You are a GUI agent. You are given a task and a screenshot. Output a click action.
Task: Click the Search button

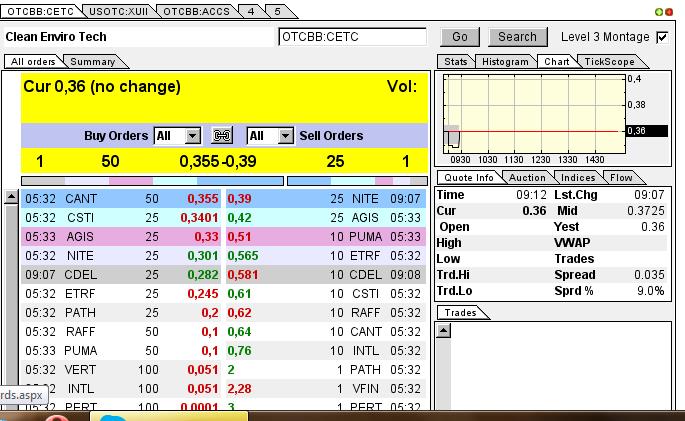pos(517,37)
